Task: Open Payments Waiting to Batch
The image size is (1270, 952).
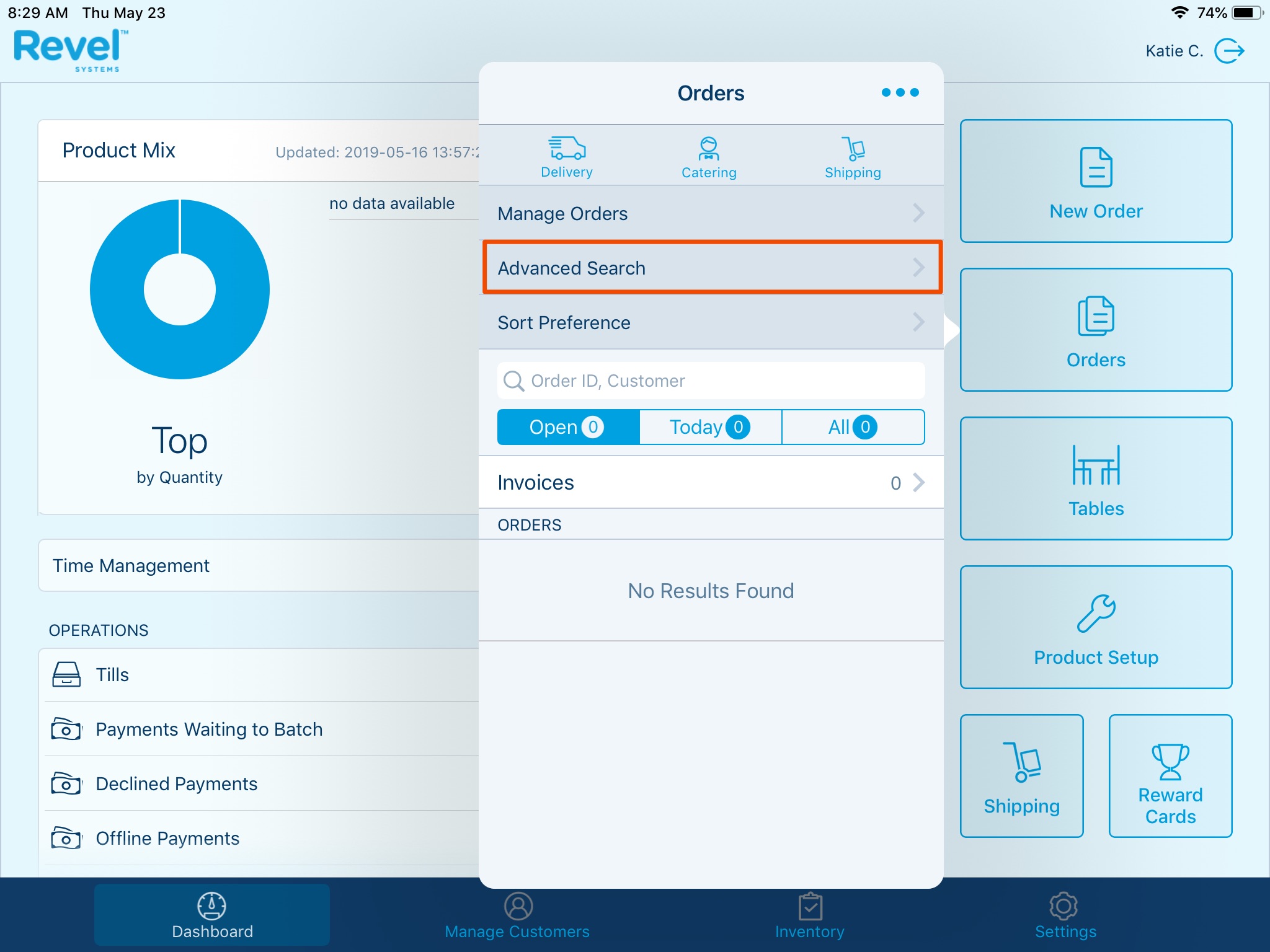Action: coord(208,729)
